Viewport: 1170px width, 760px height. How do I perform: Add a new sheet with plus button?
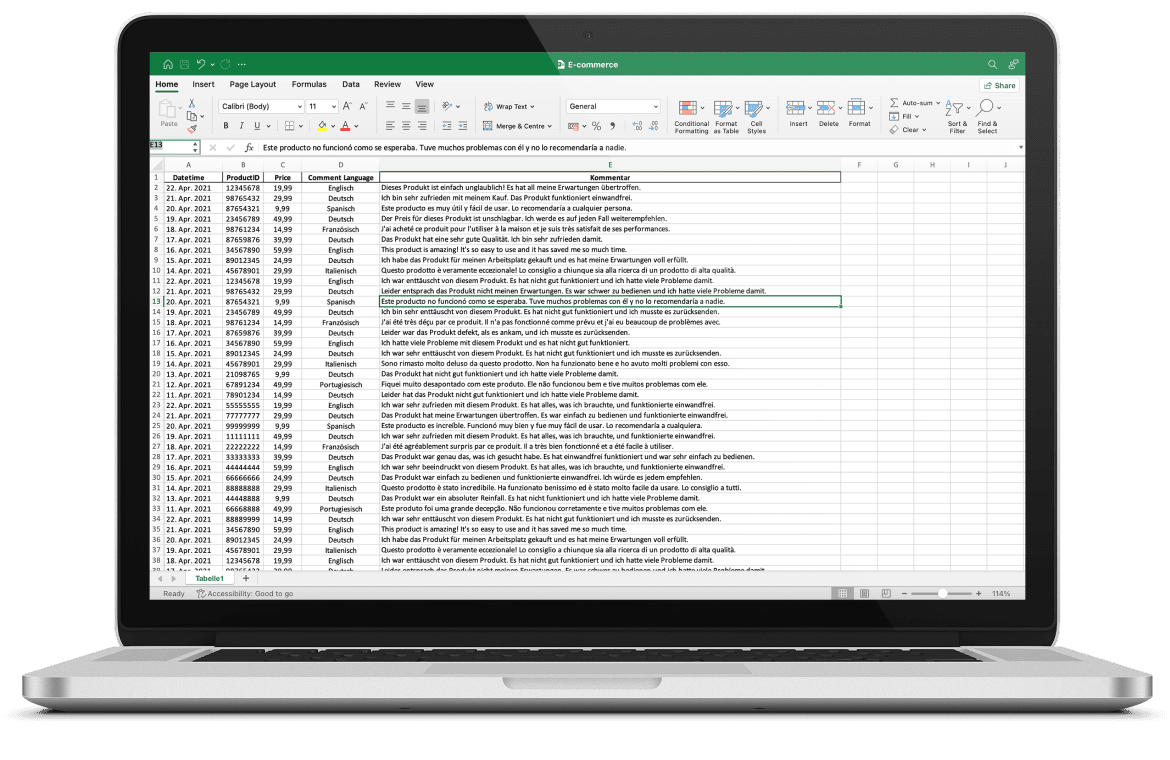click(246, 578)
